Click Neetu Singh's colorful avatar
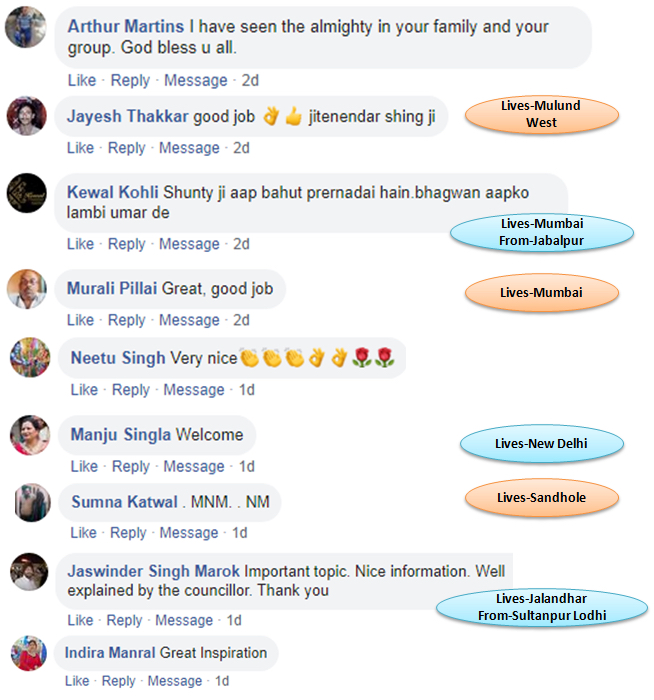The width and height of the screenshot is (654, 700). [30, 357]
